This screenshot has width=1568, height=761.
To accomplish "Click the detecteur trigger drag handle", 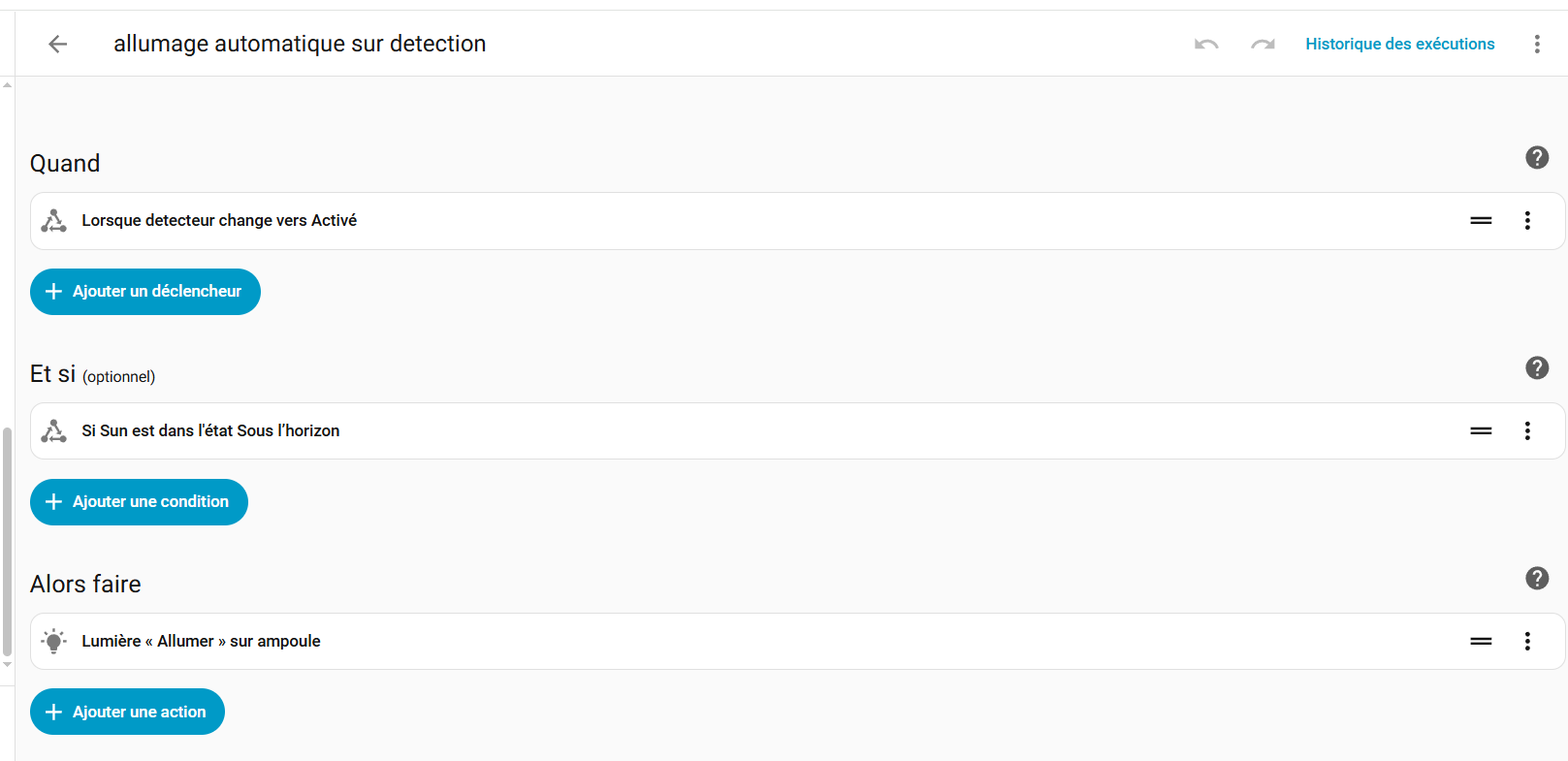I will click(1481, 221).
